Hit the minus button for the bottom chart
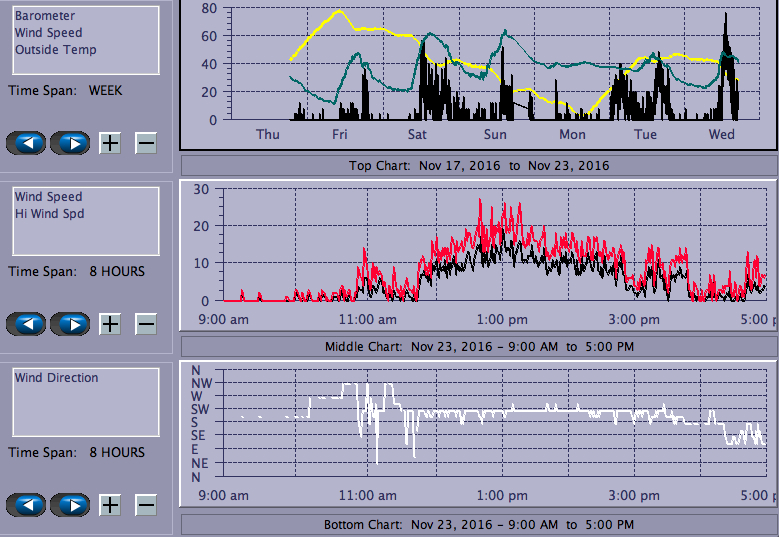Image resolution: width=779 pixels, height=537 pixels. coord(146,505)
